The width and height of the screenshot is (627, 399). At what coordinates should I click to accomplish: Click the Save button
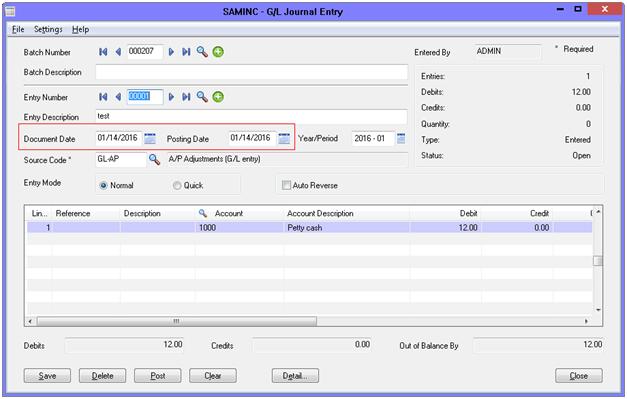tap(47, 376)
